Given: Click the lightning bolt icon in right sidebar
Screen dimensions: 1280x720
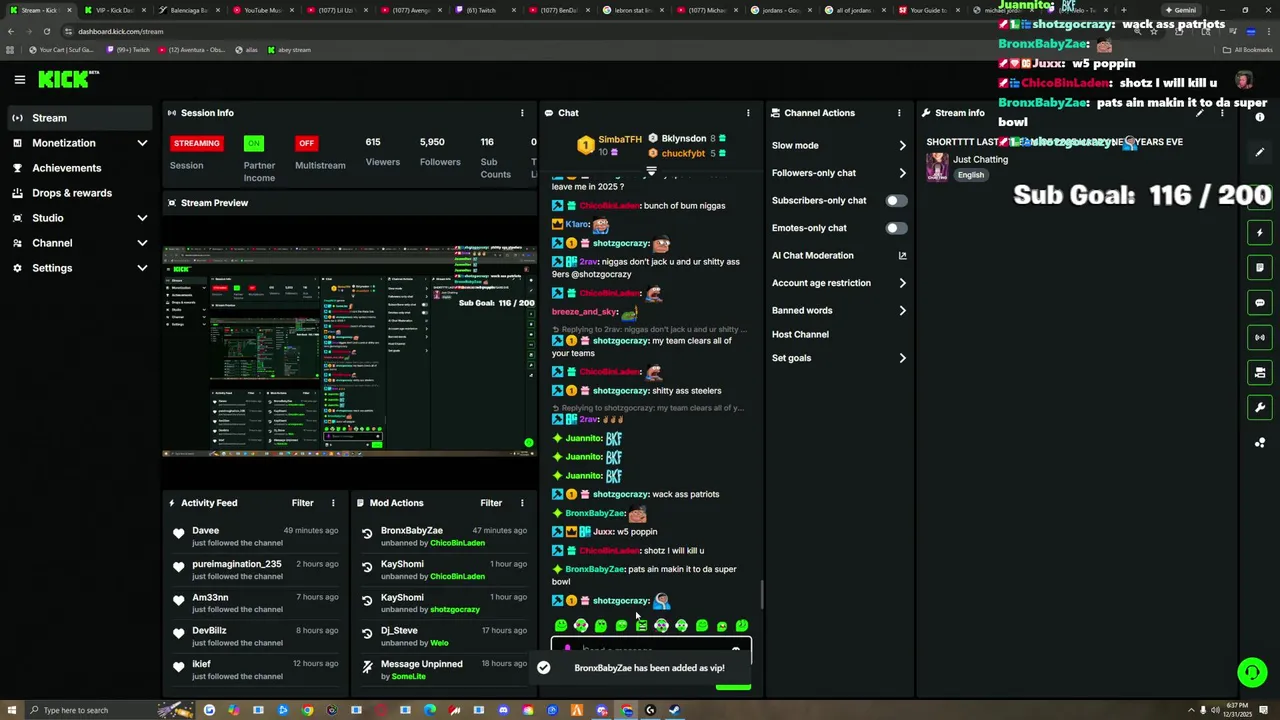Looking at the screenshot, I should (x=1260, y=233).
